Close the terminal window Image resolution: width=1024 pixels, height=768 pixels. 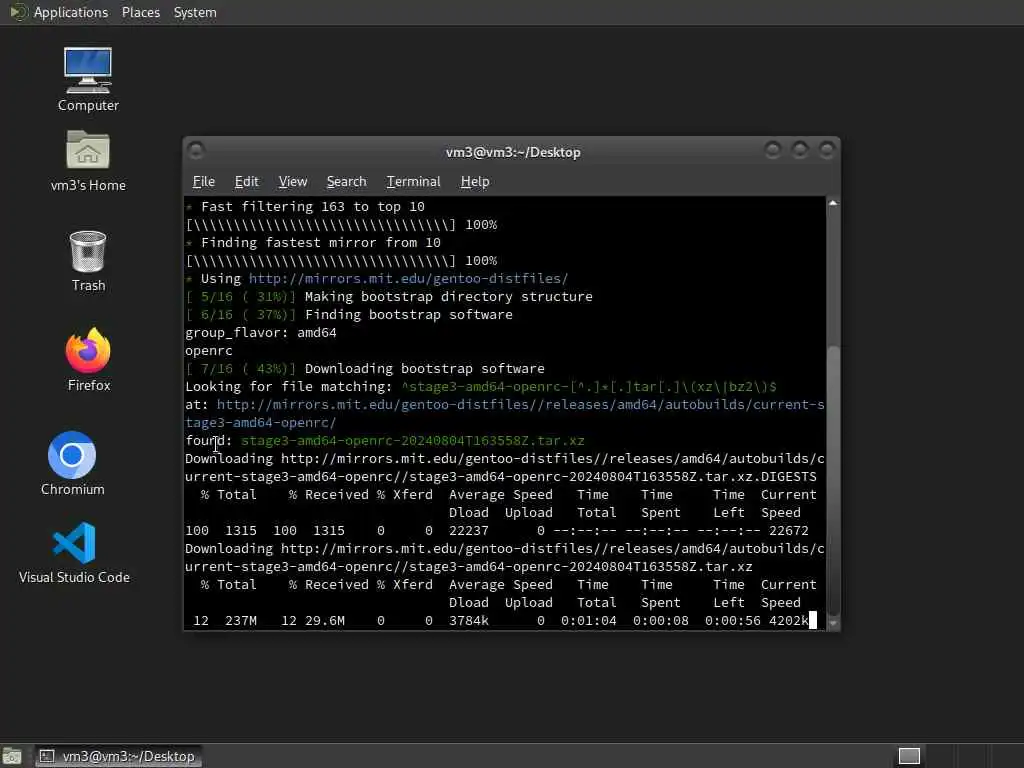click(827, 150)
